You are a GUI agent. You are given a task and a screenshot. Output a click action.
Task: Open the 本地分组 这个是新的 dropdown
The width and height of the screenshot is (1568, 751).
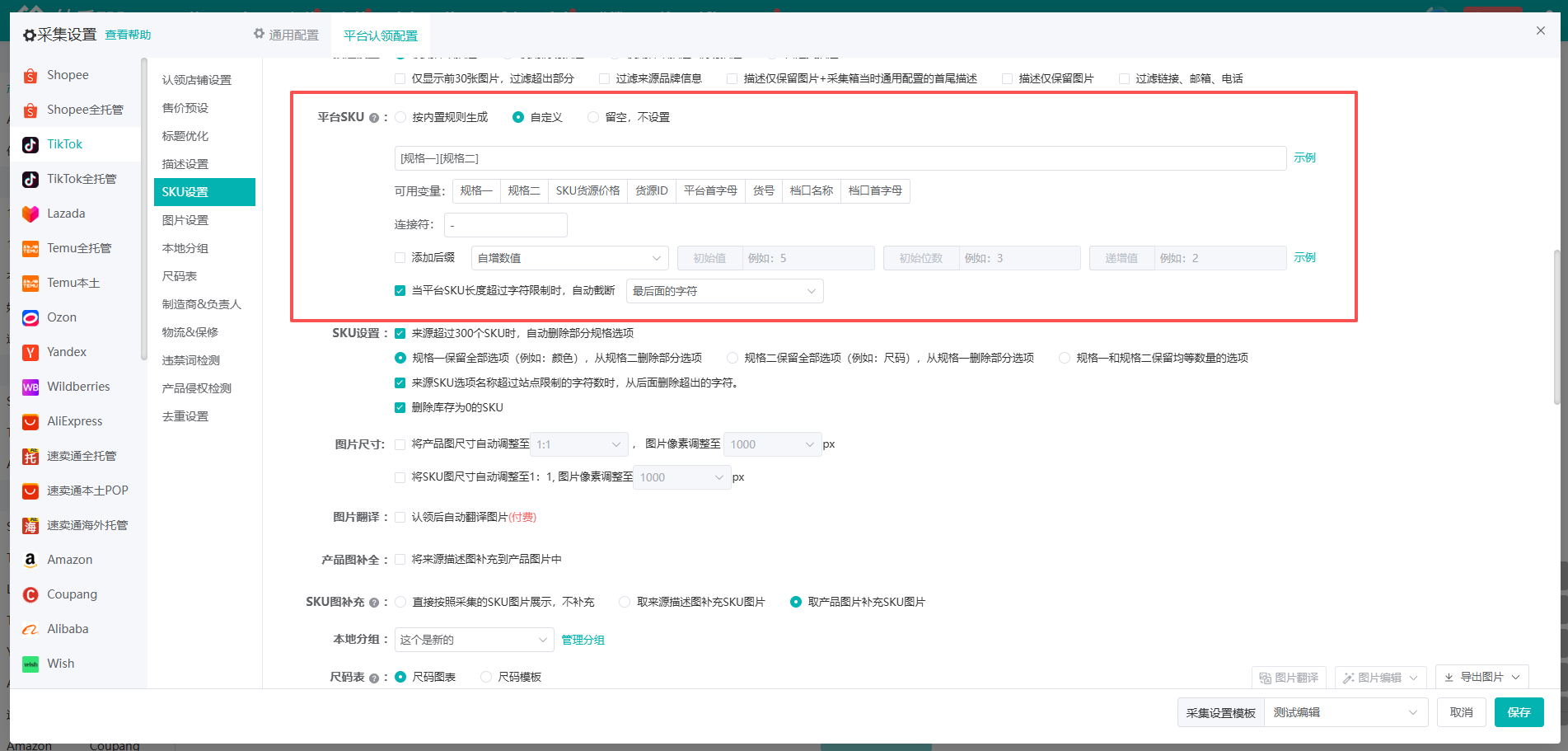474,640
